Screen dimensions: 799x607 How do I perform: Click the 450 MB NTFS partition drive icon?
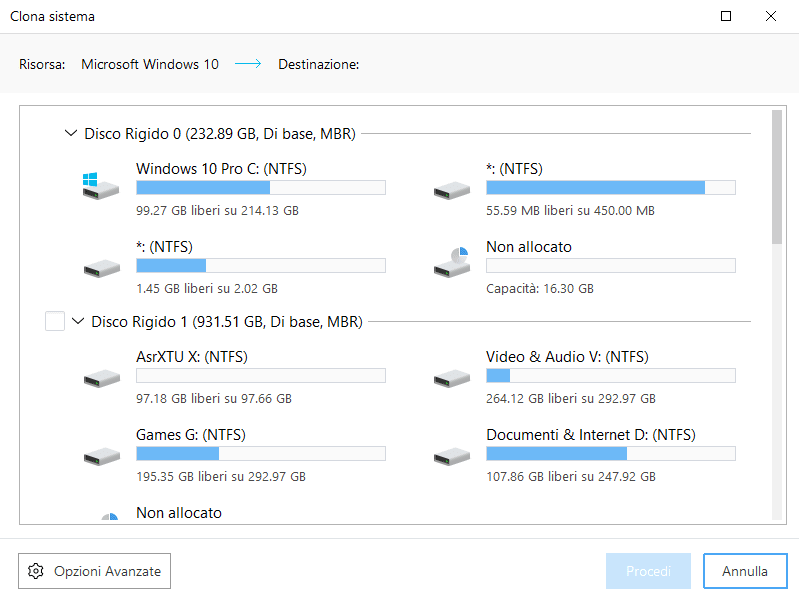[452, 189]
